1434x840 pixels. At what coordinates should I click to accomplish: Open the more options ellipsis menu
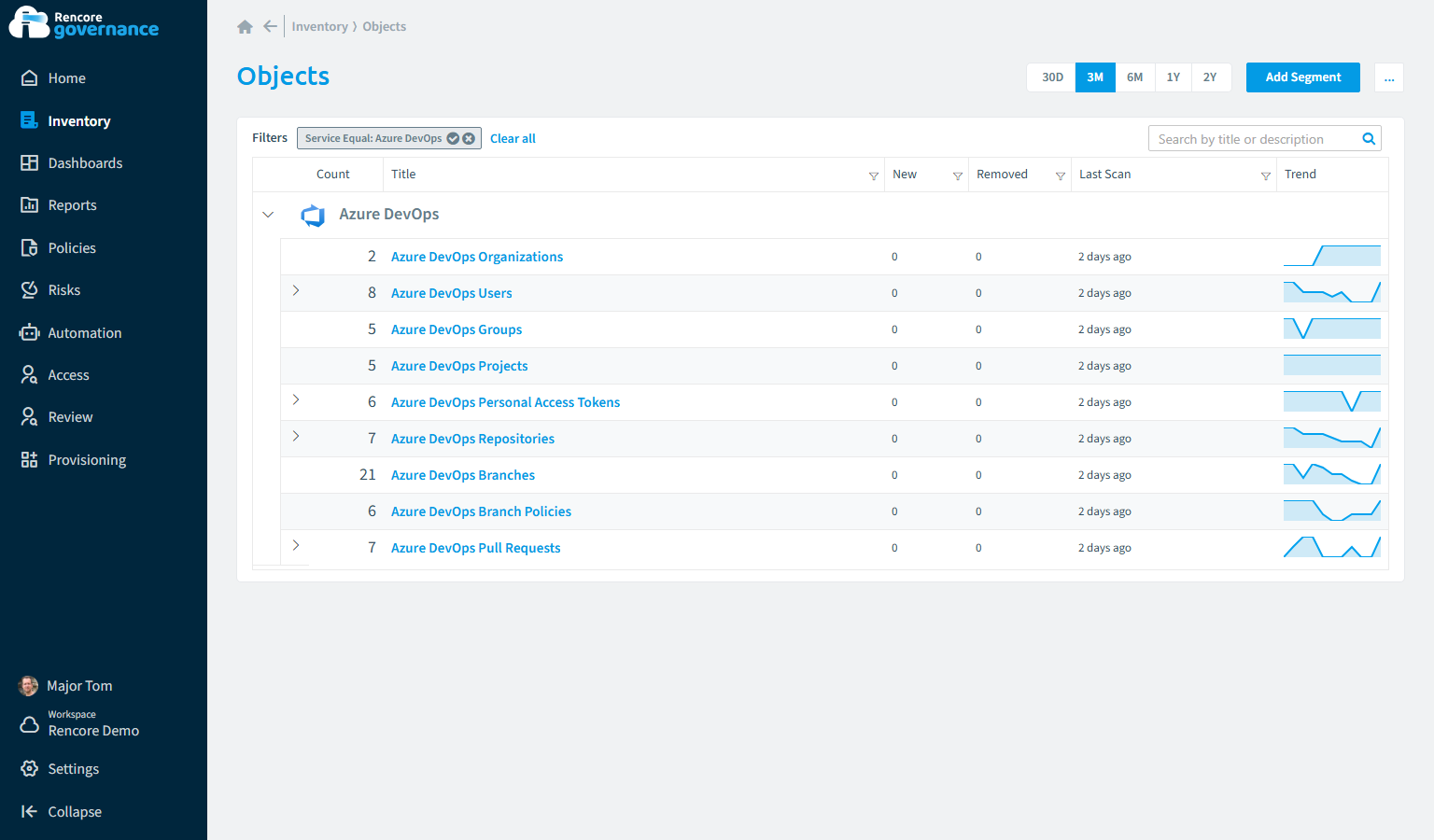pos(1389,77)
